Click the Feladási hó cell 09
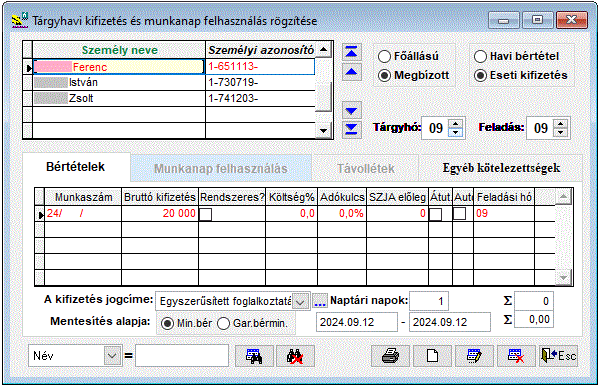Screen dimensions: 599x386 [x=504, y=214]
